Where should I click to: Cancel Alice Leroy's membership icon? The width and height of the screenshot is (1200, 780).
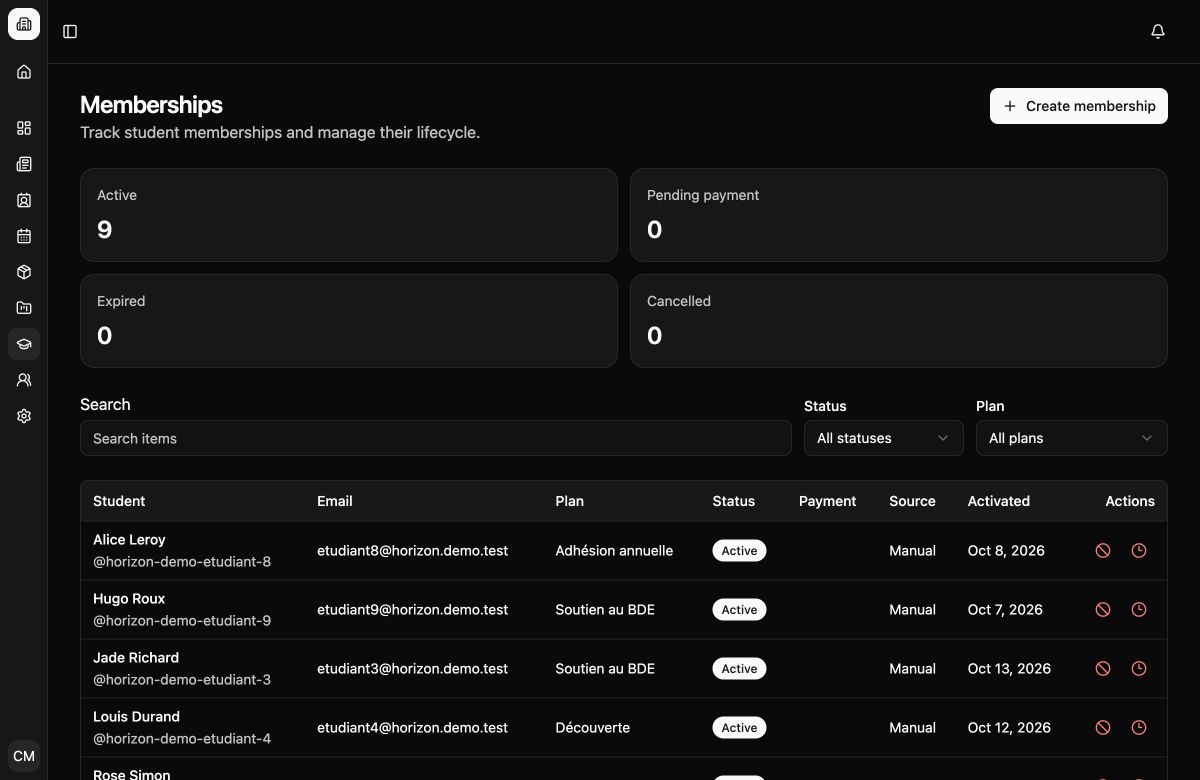pyautogui.click(x=1103, y=551)
